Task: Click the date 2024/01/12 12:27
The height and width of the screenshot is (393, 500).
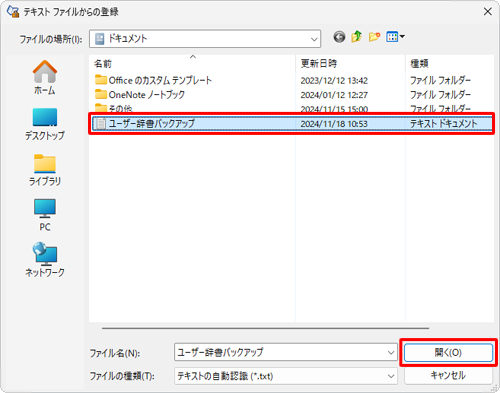Action: (334, 95)
